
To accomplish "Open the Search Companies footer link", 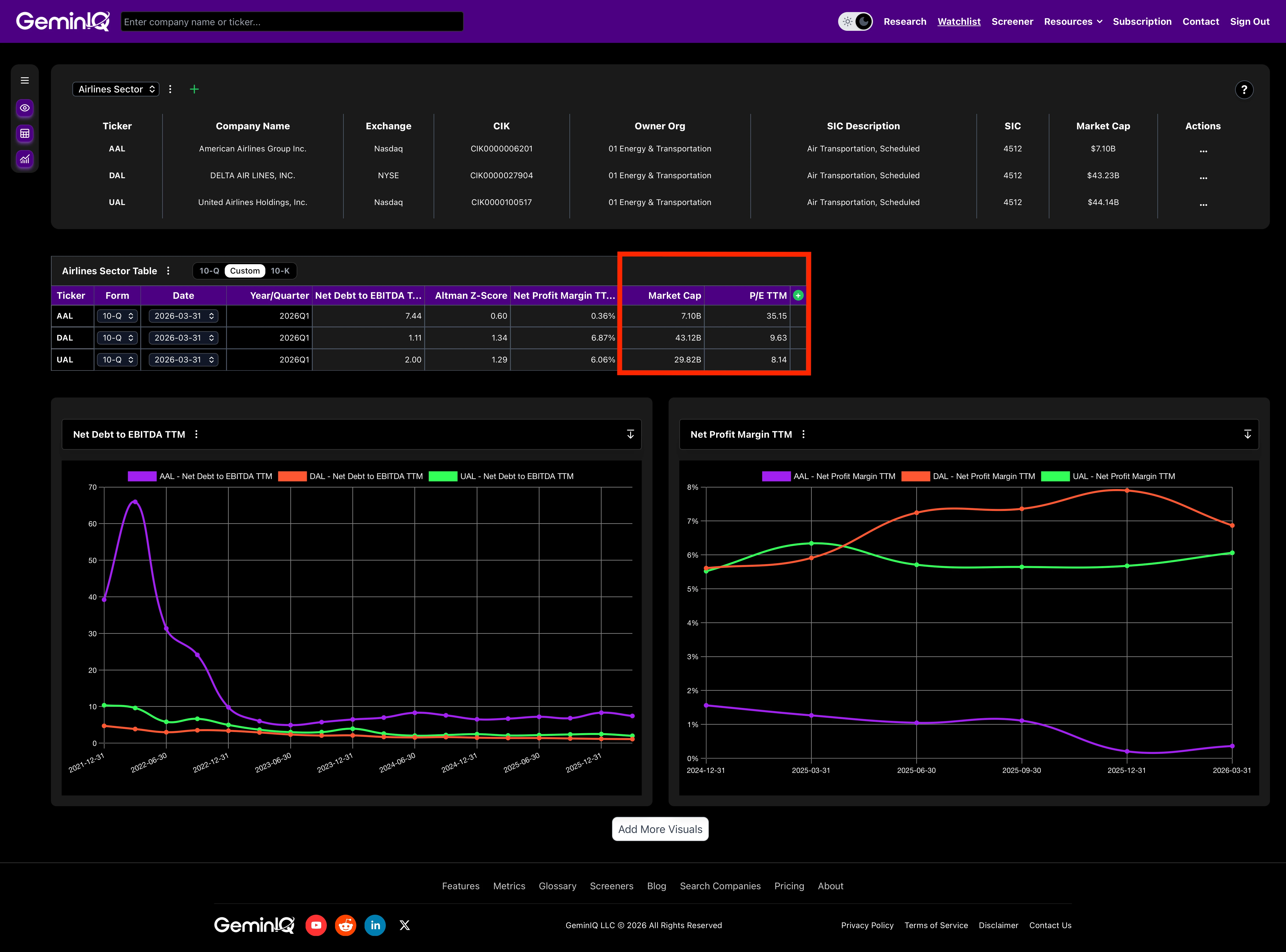I will click(720, 886).
